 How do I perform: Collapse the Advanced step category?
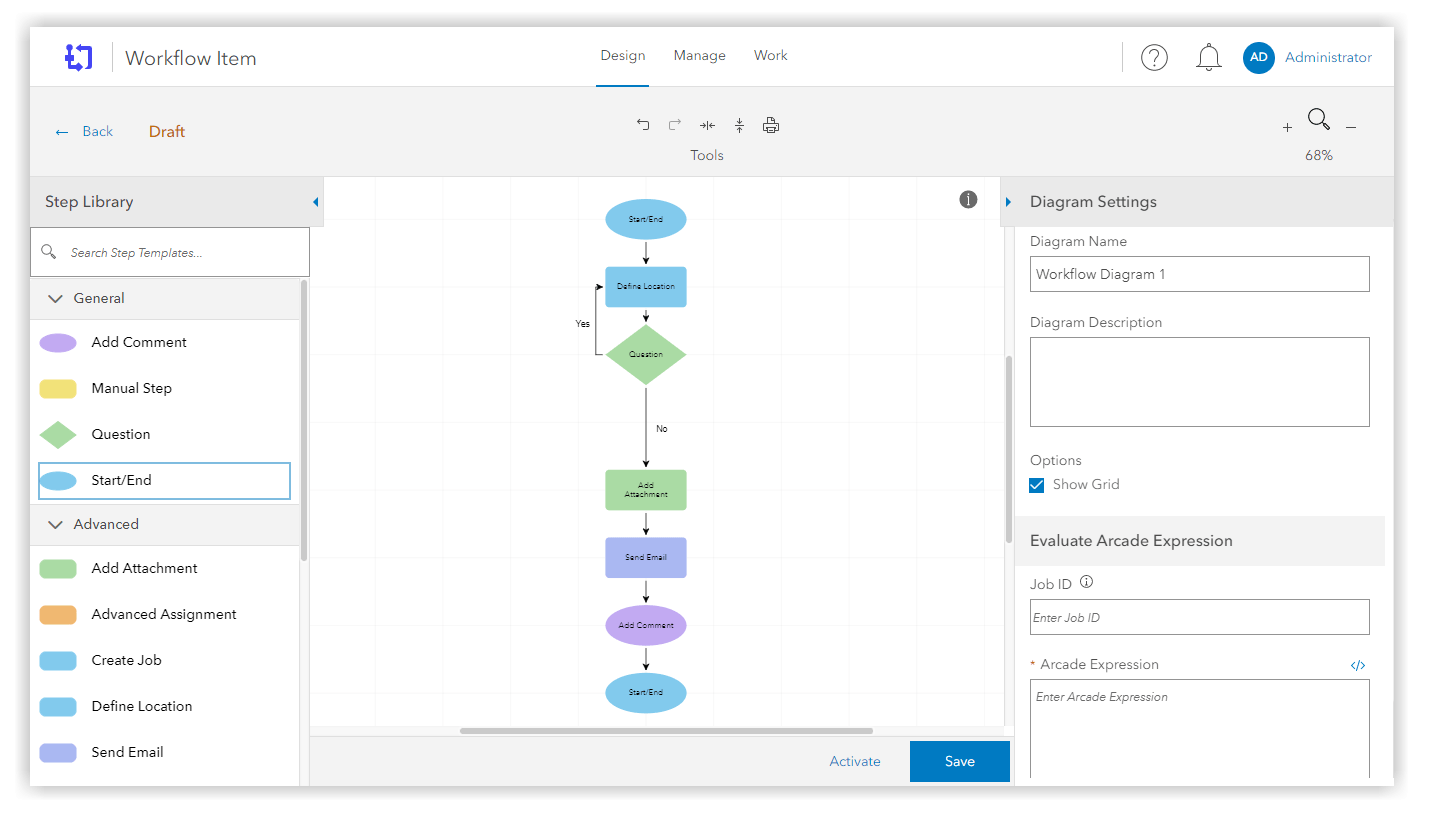pyautogui.click(x=56, y=524)
